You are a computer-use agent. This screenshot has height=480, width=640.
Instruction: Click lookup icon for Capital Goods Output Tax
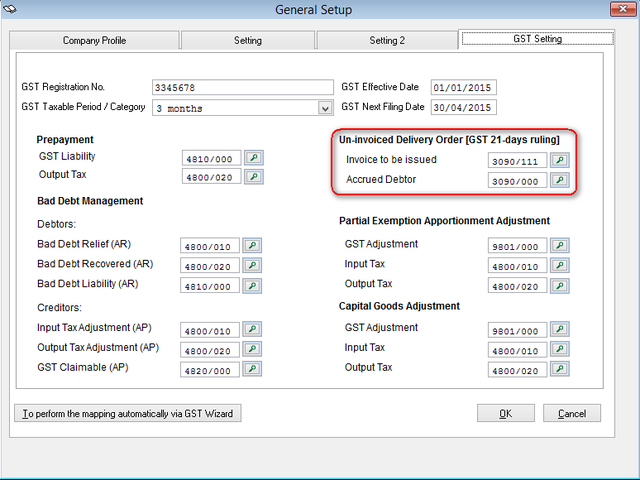(x=560, y=369)
